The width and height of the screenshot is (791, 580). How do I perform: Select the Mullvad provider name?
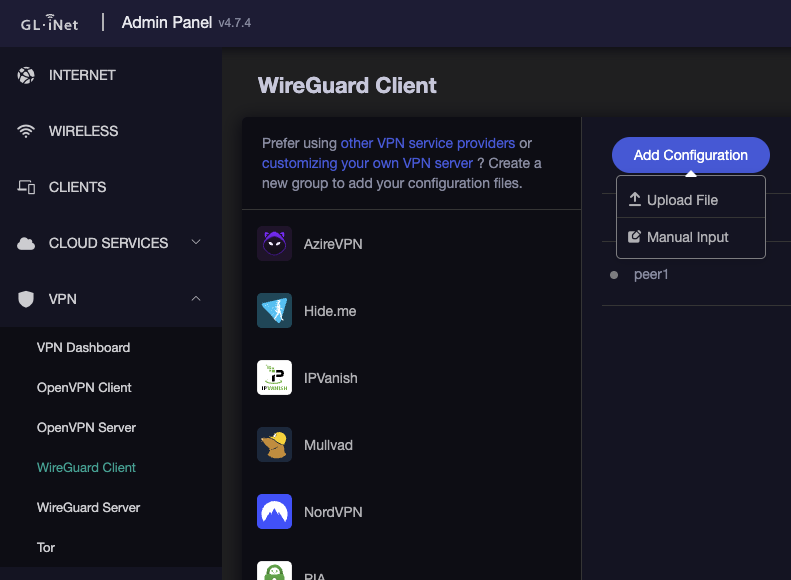(328, 445)
